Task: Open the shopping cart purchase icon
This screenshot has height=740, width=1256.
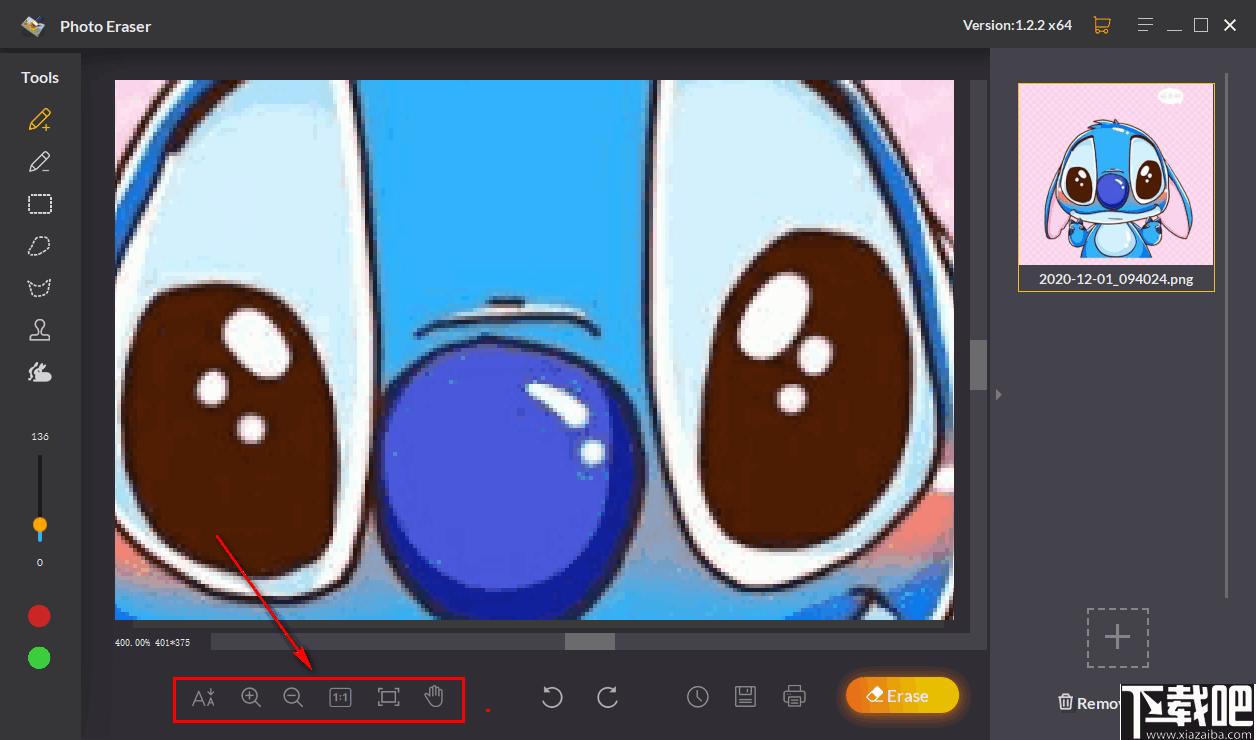Action: 1102,25
